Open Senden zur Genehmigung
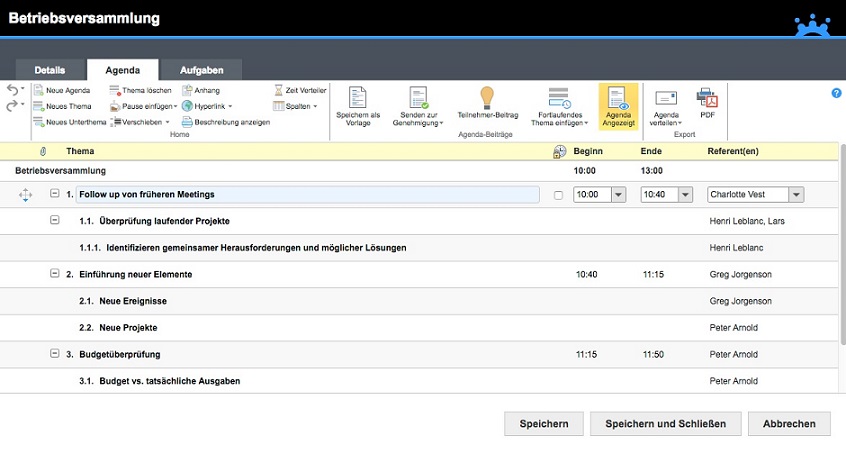The width and height of the screenshot is (846, 454). tap(418, 106)
